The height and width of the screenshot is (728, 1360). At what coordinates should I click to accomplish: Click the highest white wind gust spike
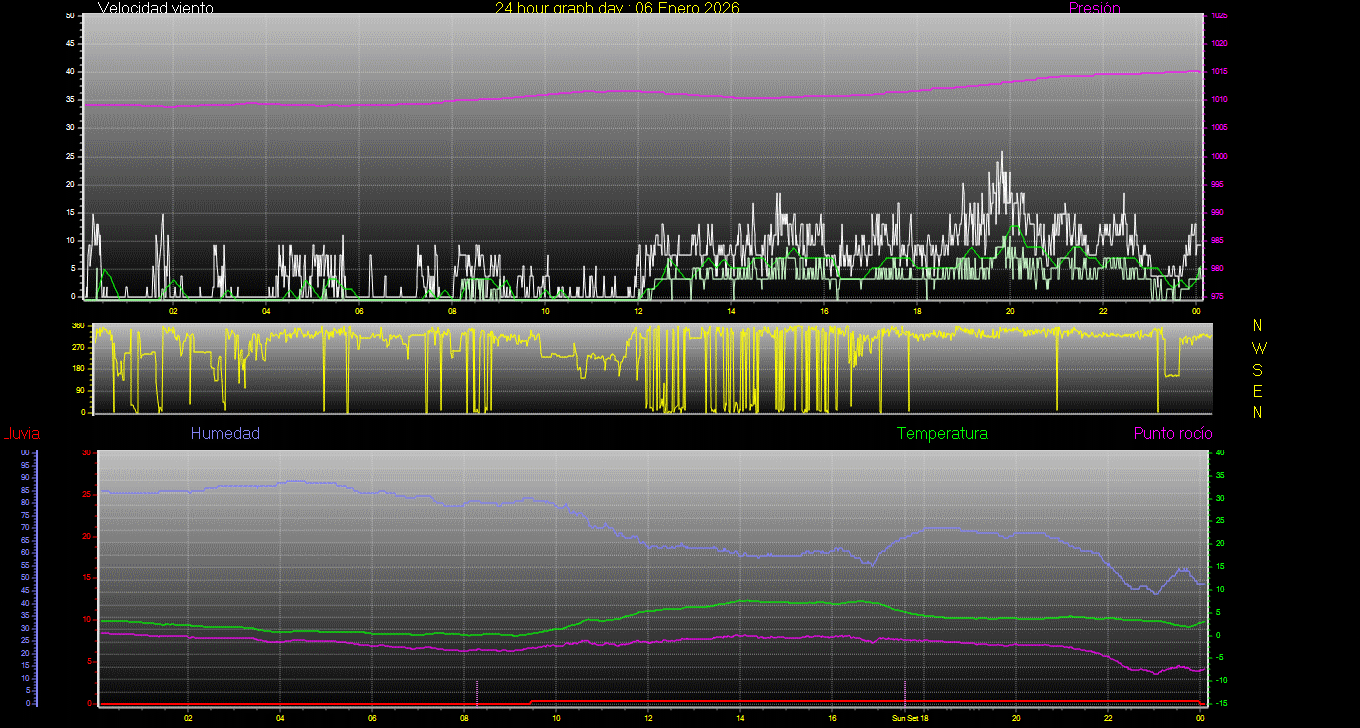(x=1001, y=153)
